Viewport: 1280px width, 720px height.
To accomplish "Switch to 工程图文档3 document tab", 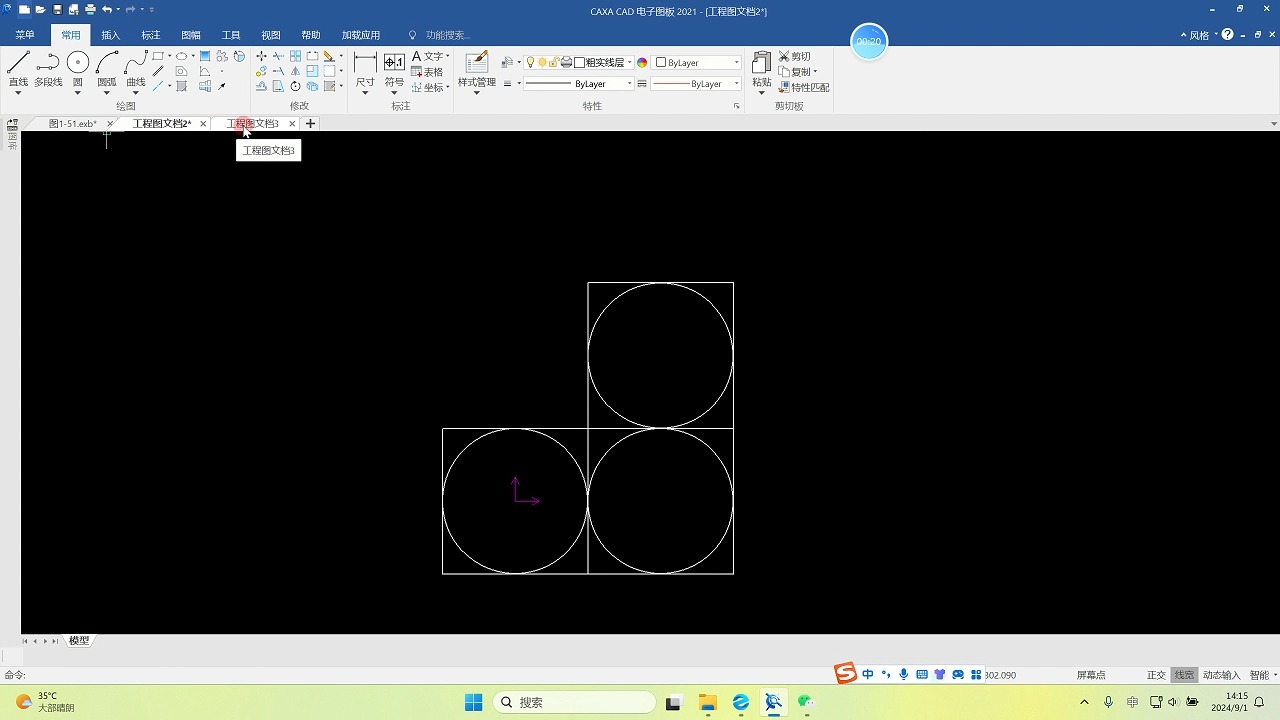I will (x=252, y=124).
